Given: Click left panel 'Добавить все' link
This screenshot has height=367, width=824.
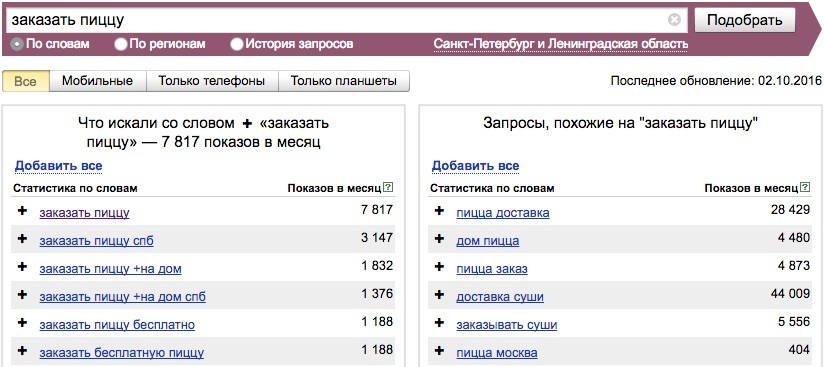Looking at the screenshot, I should point(58,166).
